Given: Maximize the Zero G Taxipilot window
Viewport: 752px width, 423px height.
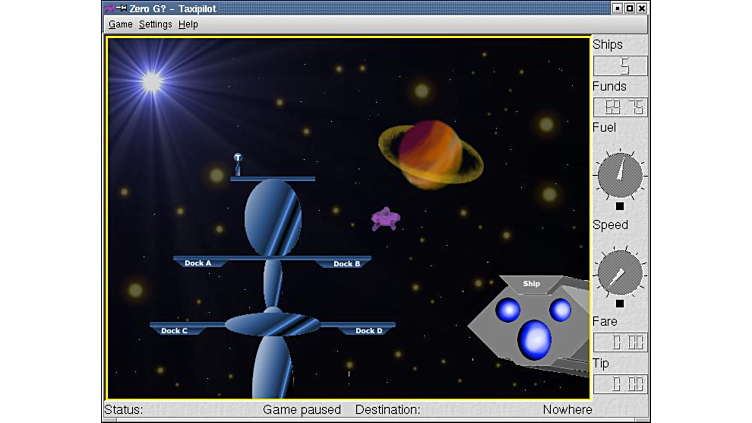Looking at the screenshot, I should click(629, 8).
